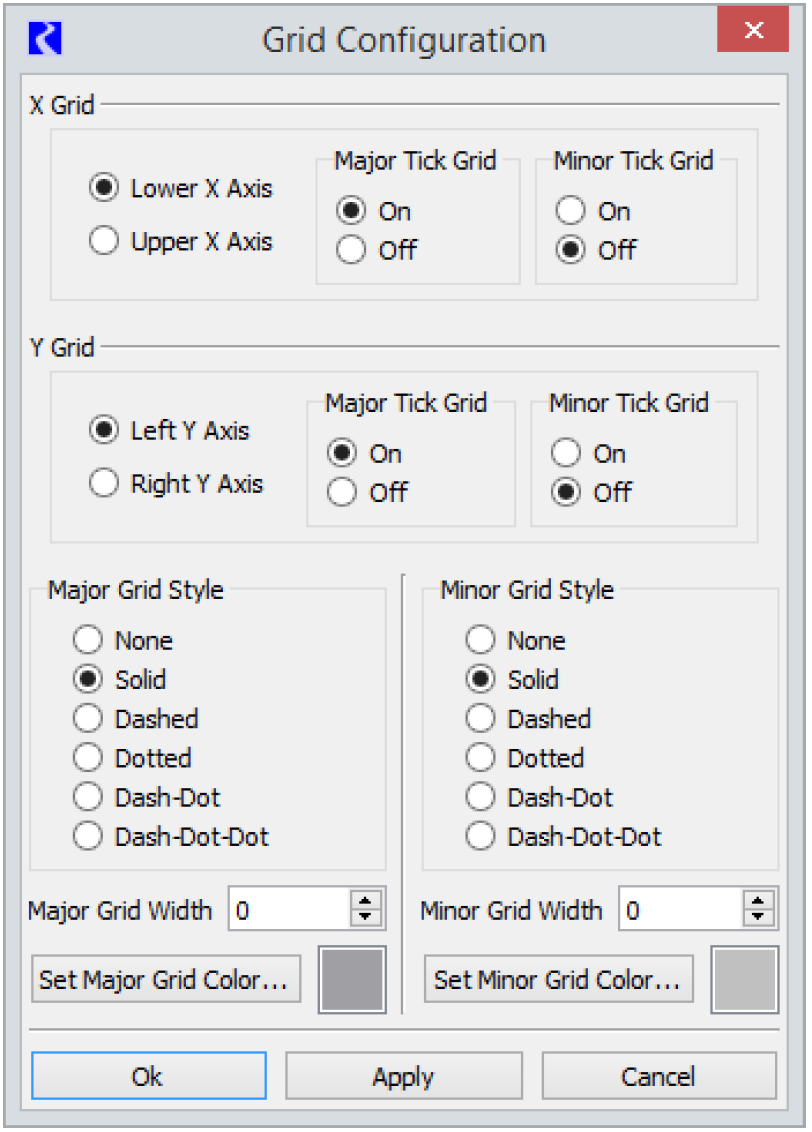Turn off X Grid Major Tick Grid
This screenshot has width=812, height=1132.
[x=351, y=250]
